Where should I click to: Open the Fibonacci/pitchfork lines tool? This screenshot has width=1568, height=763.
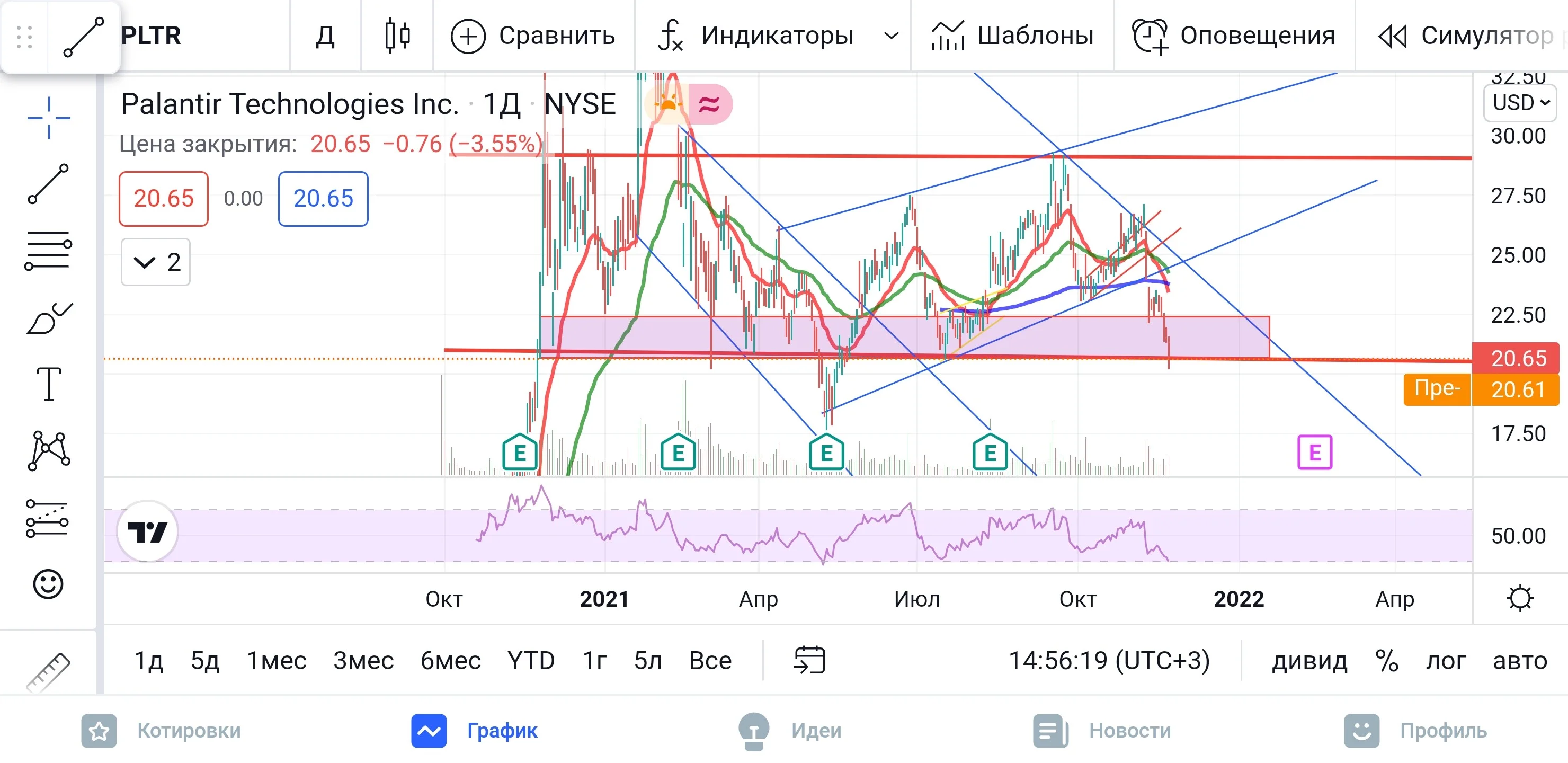pyautogui.click(x=49, y=250)
